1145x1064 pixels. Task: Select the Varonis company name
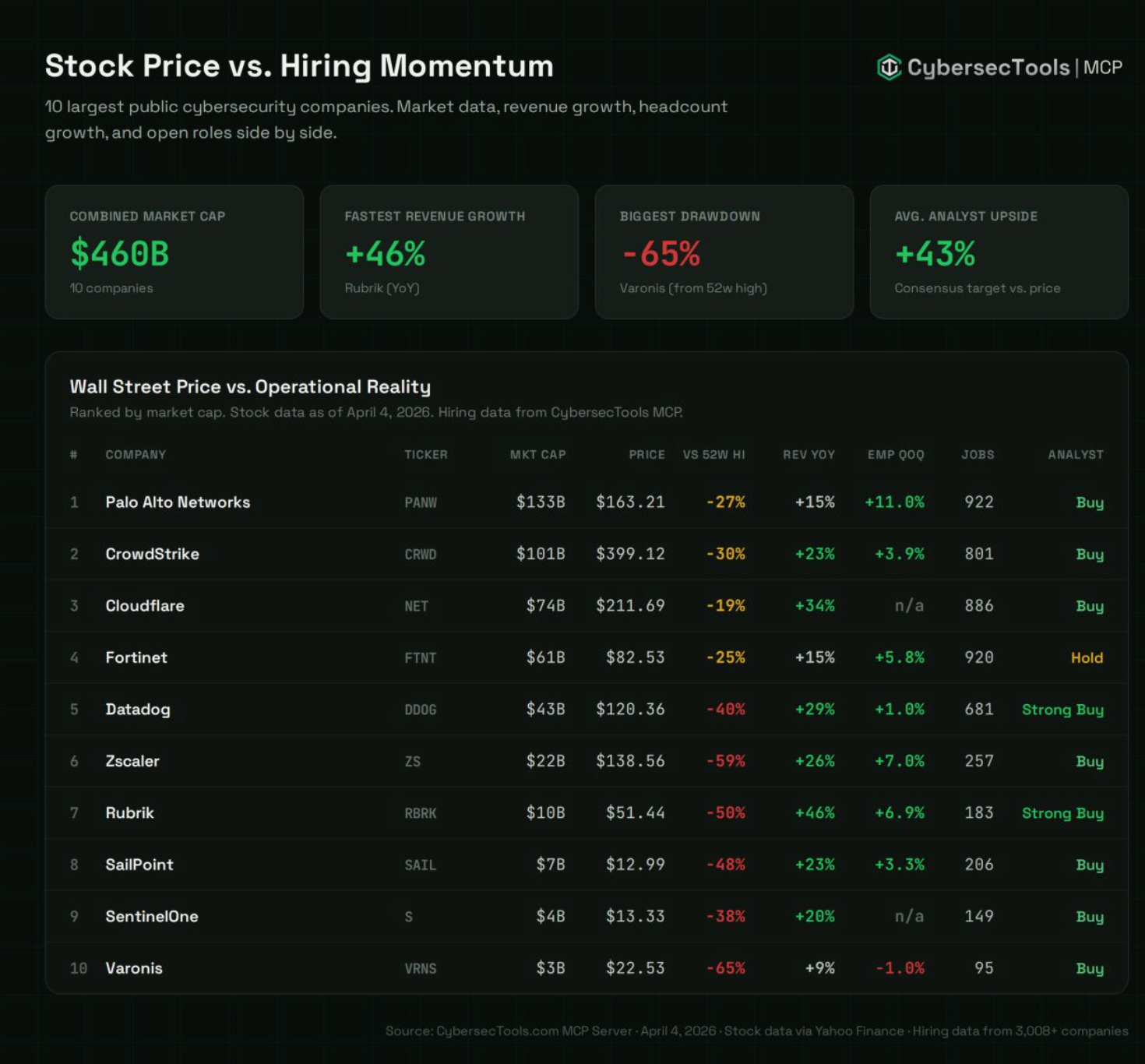click(x=134, y=968)
